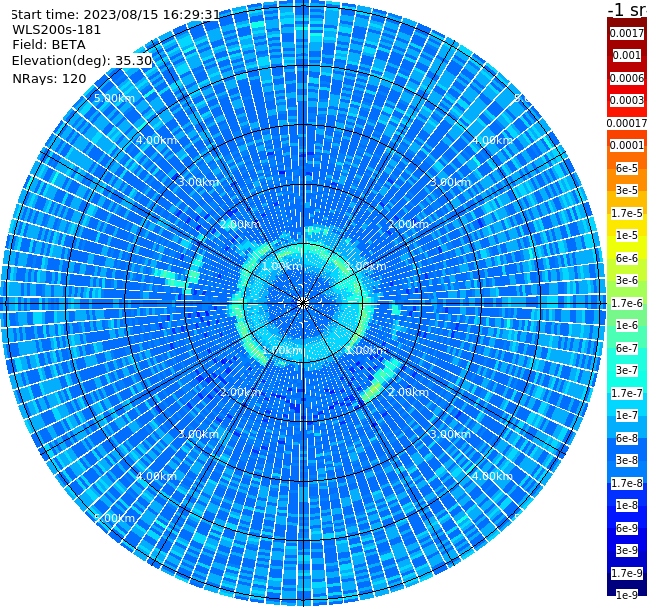Click the 3e-9 colorbar label
Screen dimensions: 647x607
pos(627,550)
